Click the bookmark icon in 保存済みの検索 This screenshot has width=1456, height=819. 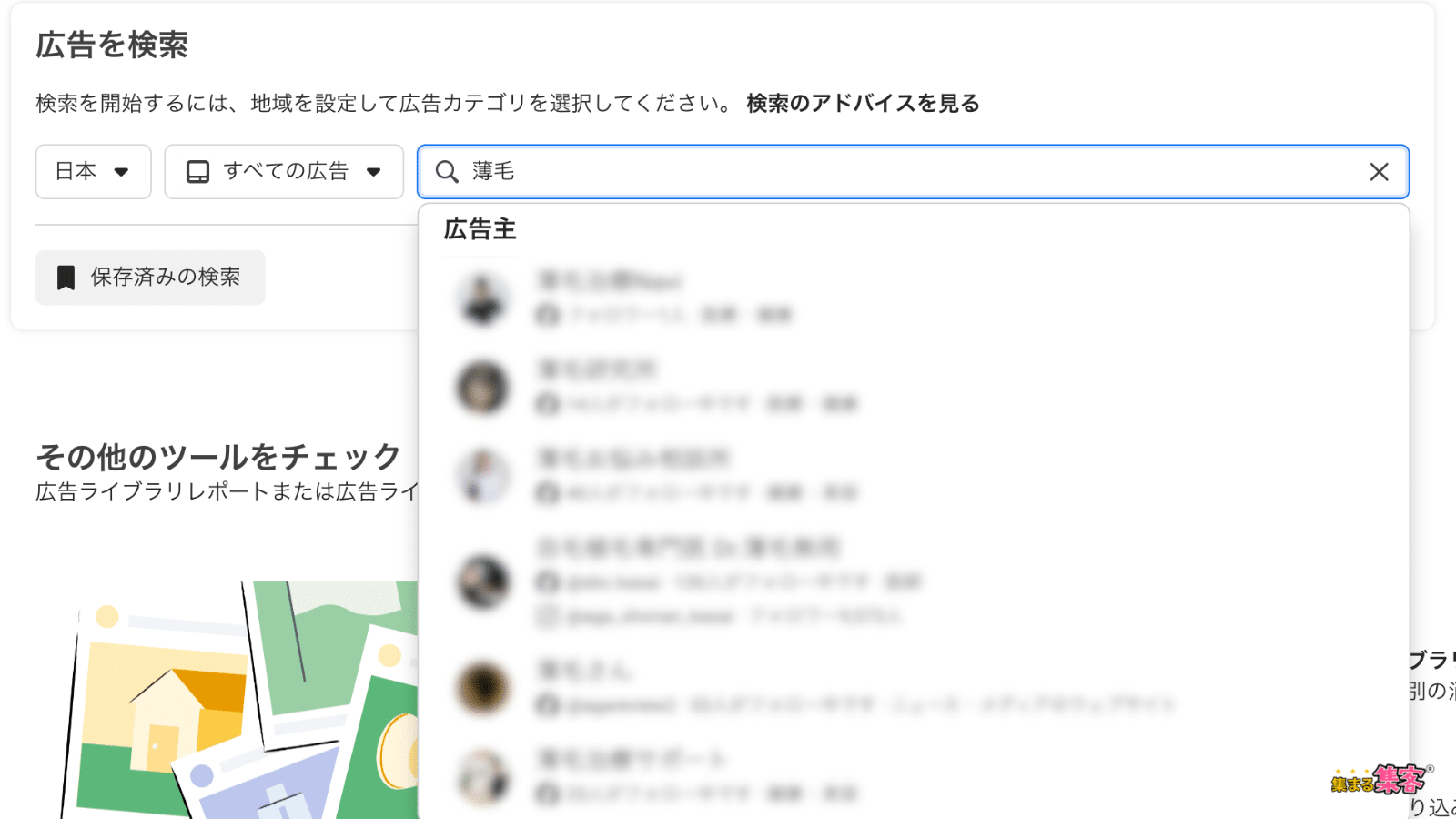(x=66, y=278)
